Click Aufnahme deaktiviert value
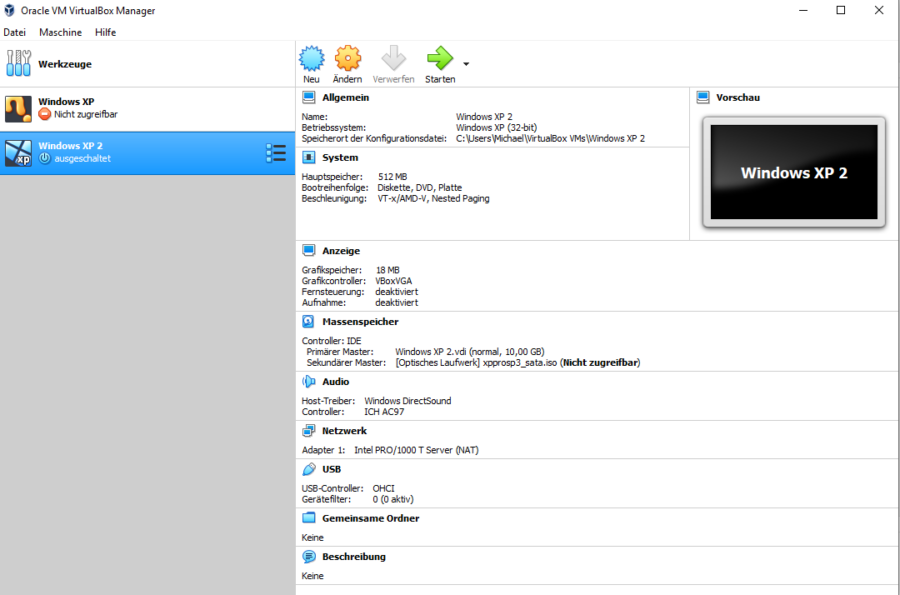 tap(397, 302)
